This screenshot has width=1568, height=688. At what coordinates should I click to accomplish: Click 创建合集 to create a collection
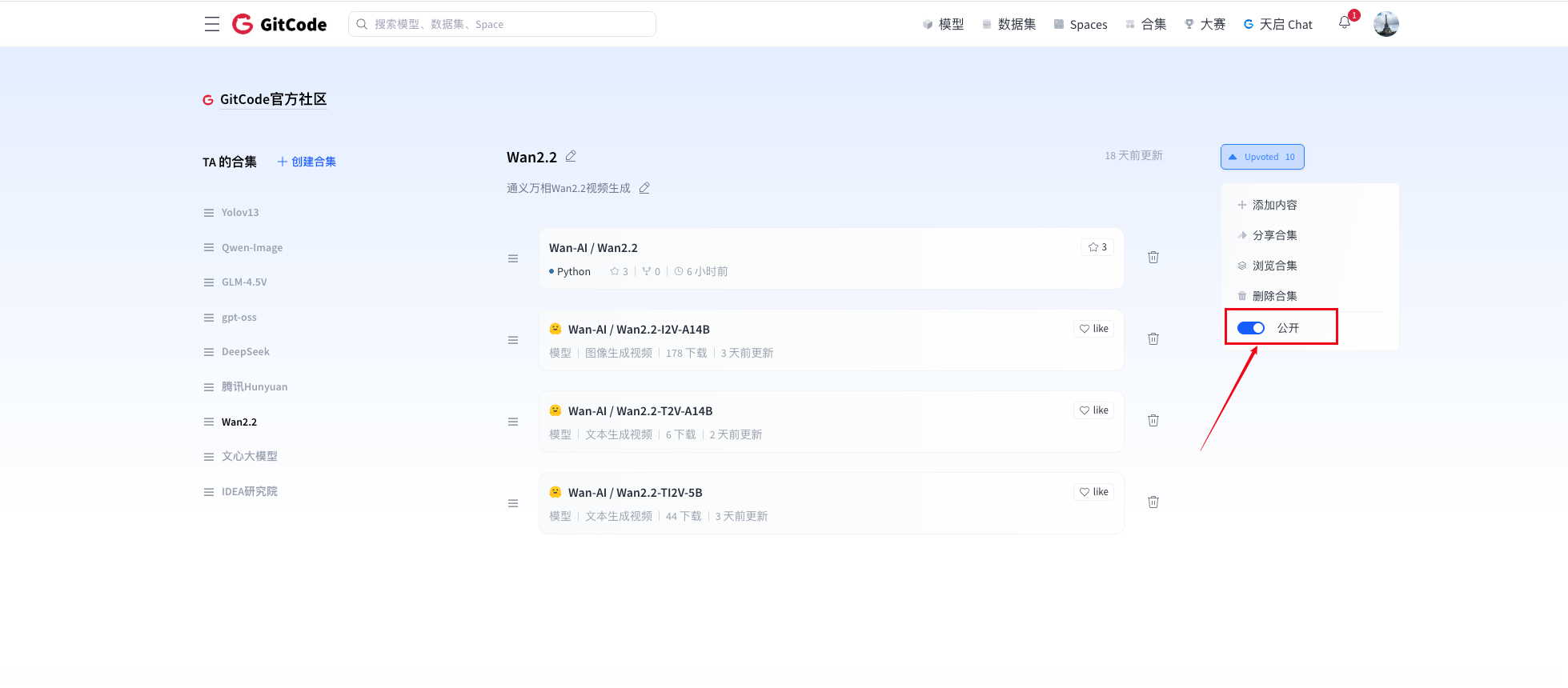coord(307,162)
